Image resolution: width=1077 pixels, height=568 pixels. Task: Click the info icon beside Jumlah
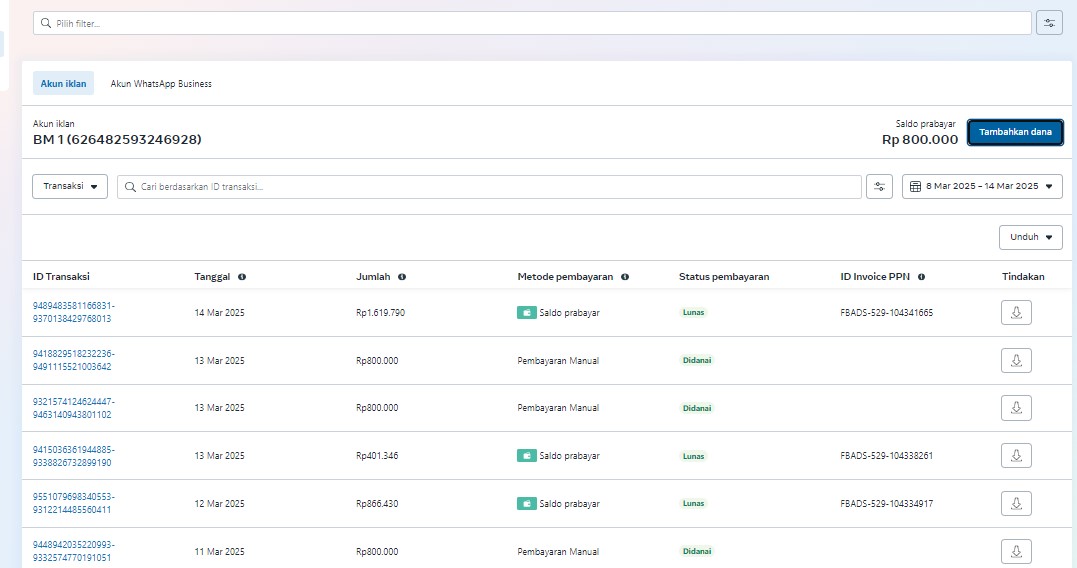coord(402,277)
